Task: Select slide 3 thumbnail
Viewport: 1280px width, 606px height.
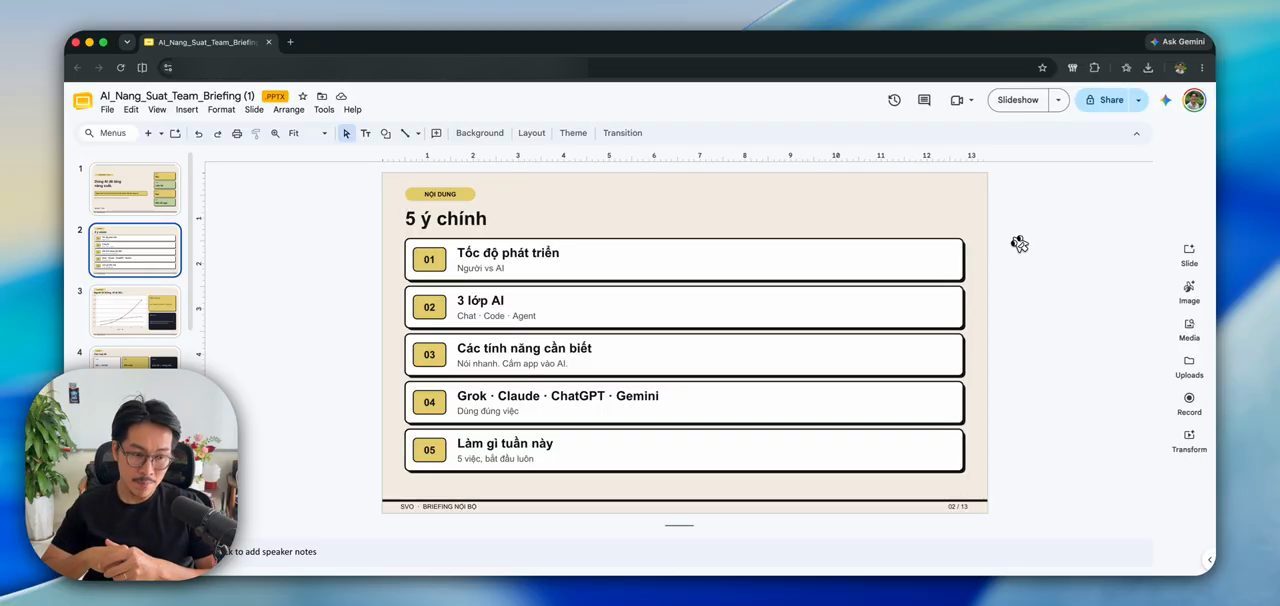Action: point(135,311)
